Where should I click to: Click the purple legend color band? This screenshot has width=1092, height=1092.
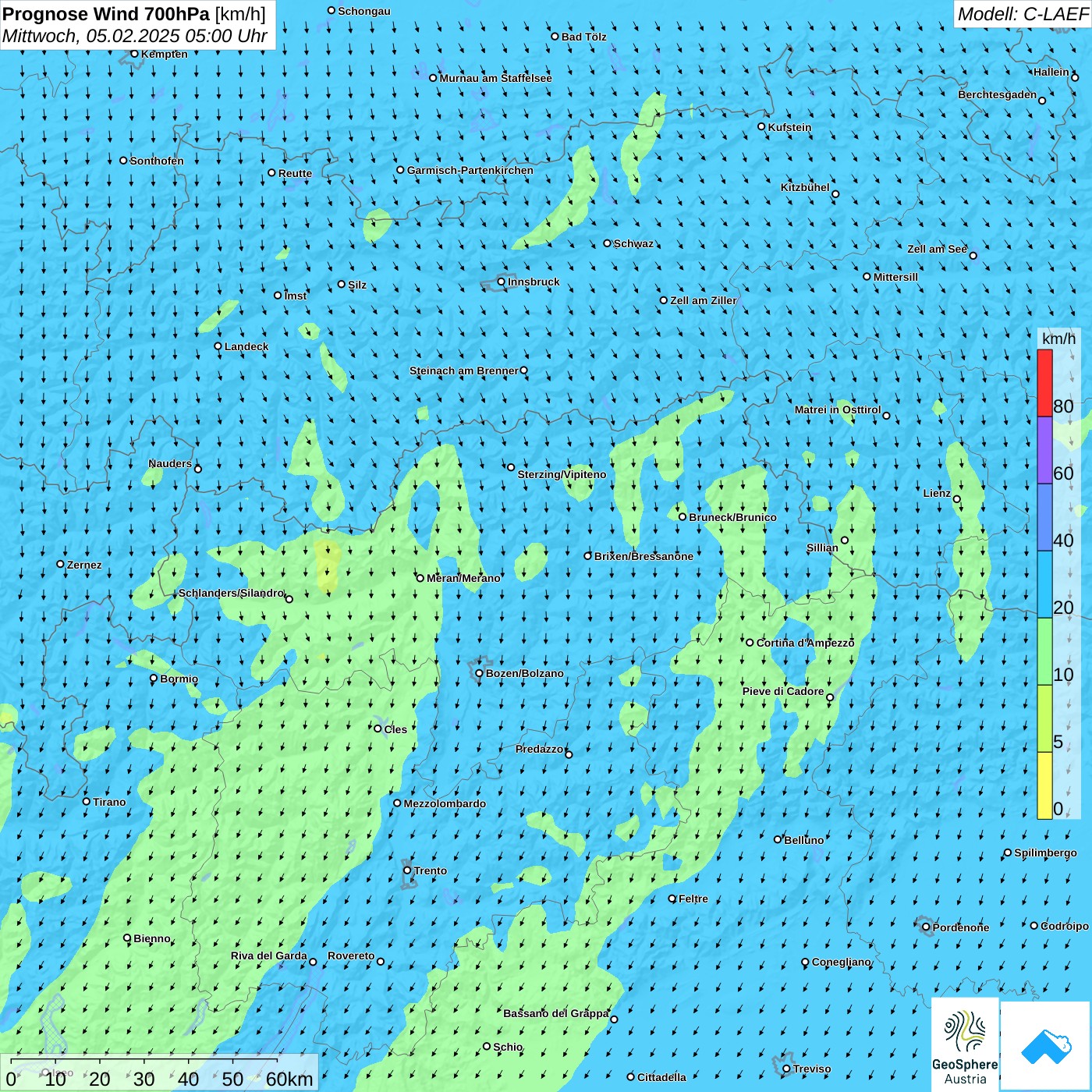pos(1044,450)
